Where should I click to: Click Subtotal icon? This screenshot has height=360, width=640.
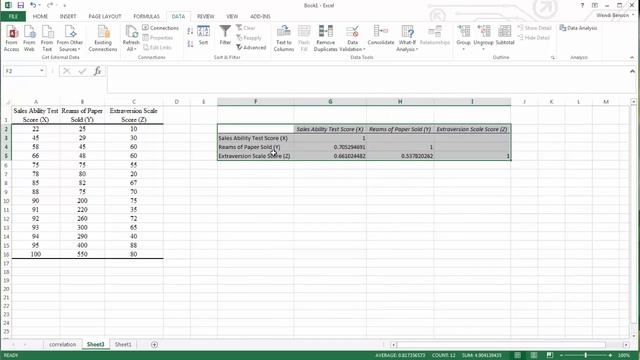(x=505, y=36)
